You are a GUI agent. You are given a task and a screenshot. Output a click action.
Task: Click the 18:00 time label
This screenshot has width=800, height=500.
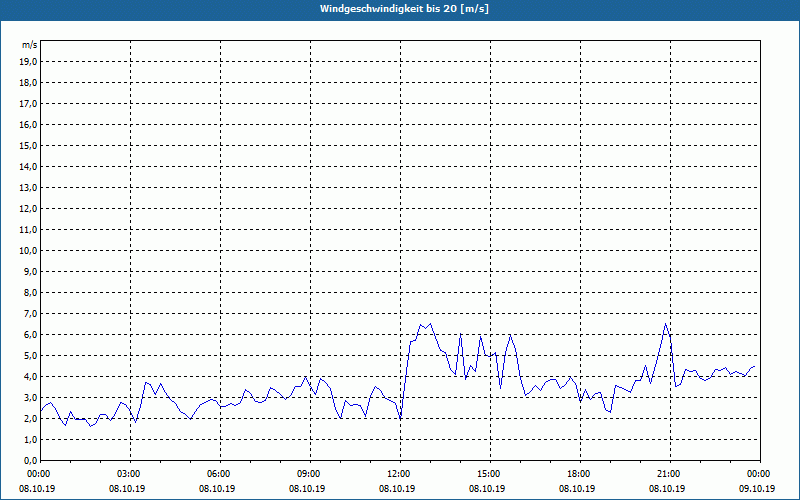coord(580,474)
